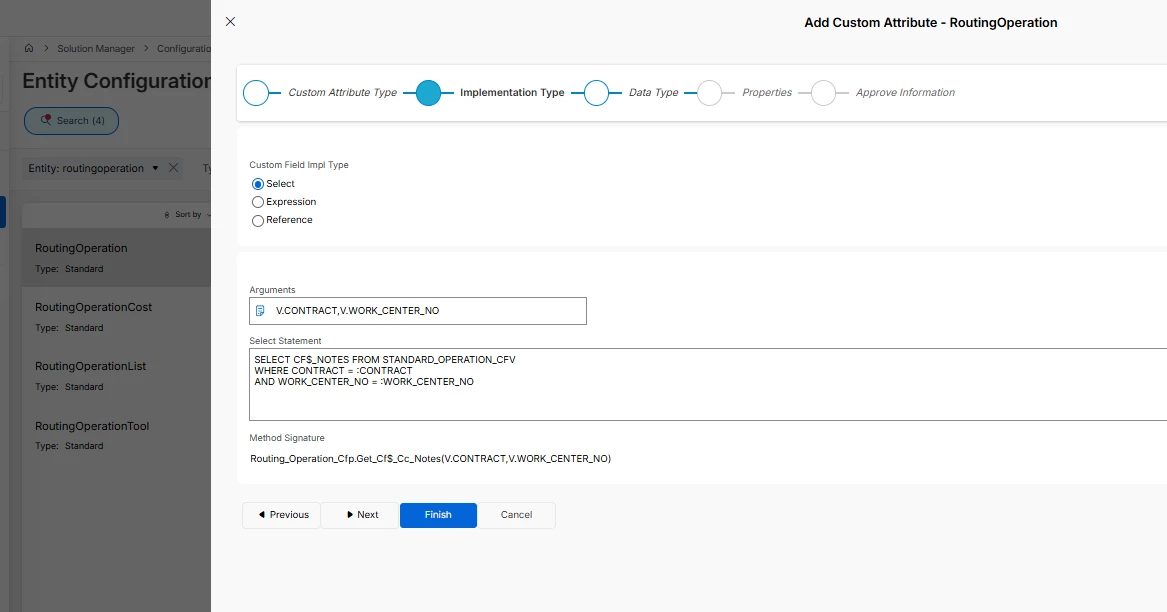Go to Implementation Type step
This screenshot has width=1167, height=612.
pos(429,93)
